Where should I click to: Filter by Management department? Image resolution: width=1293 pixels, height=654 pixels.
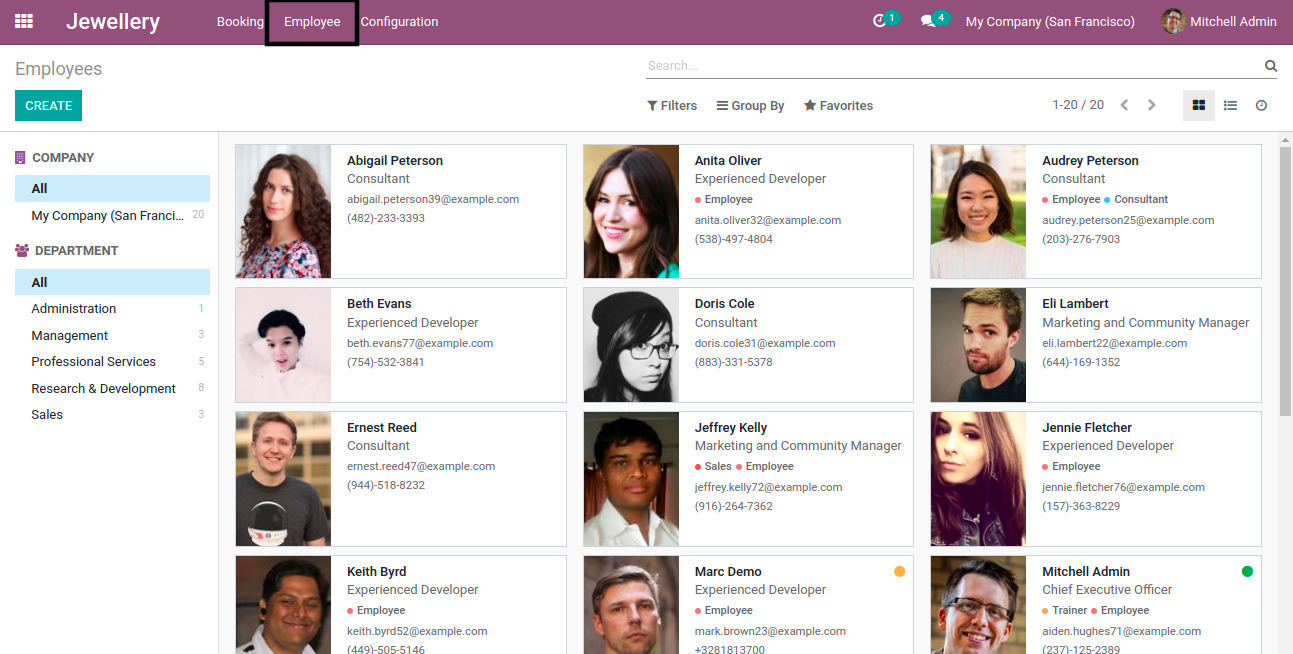click(112, 335)
